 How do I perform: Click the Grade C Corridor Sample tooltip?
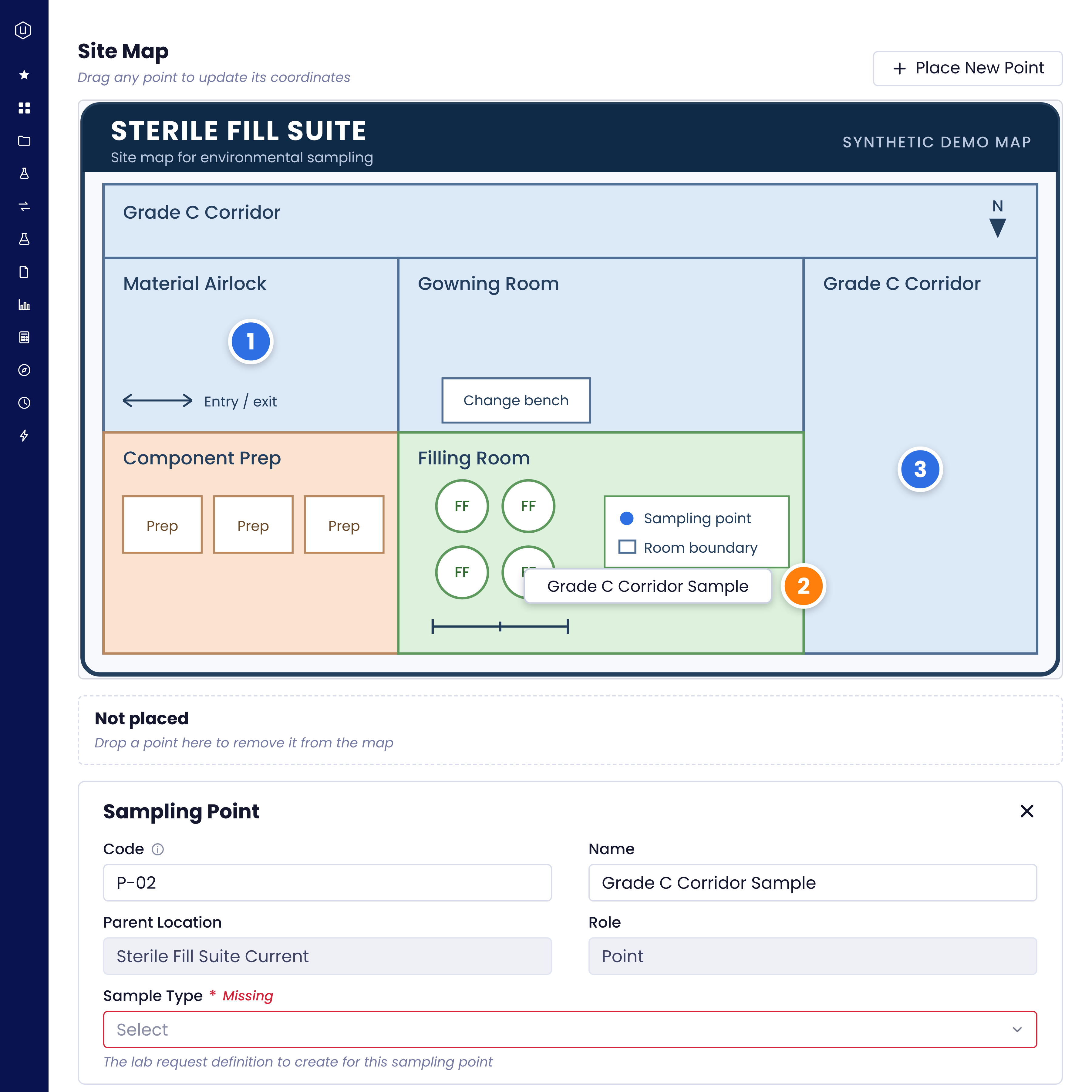648,586
